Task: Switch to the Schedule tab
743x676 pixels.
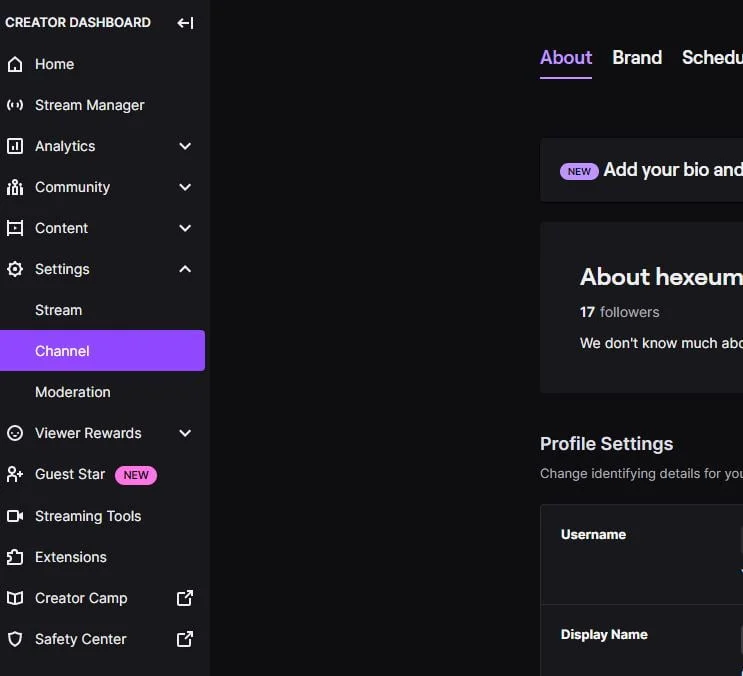Action: [x=712, y=58]
